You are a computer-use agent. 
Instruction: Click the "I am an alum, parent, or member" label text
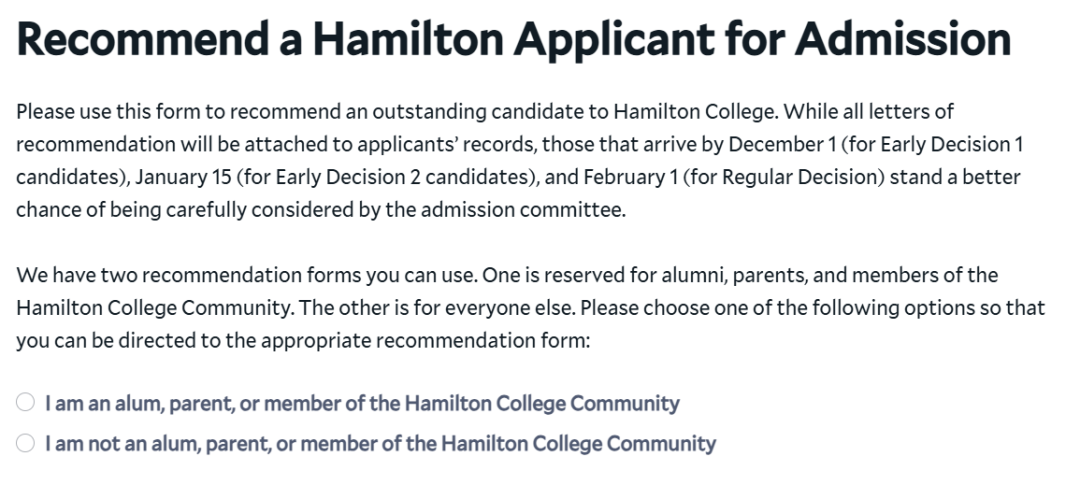click(362, 403)
